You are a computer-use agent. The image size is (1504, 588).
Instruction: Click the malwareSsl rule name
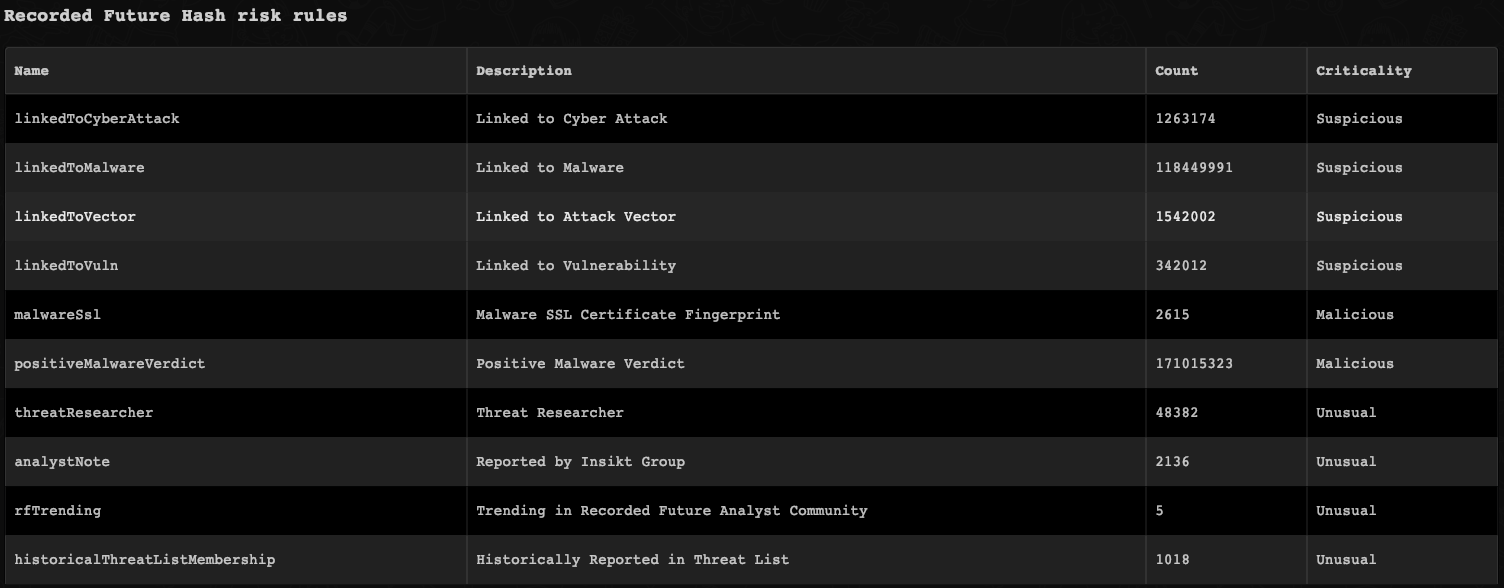[x=57, y=315]
